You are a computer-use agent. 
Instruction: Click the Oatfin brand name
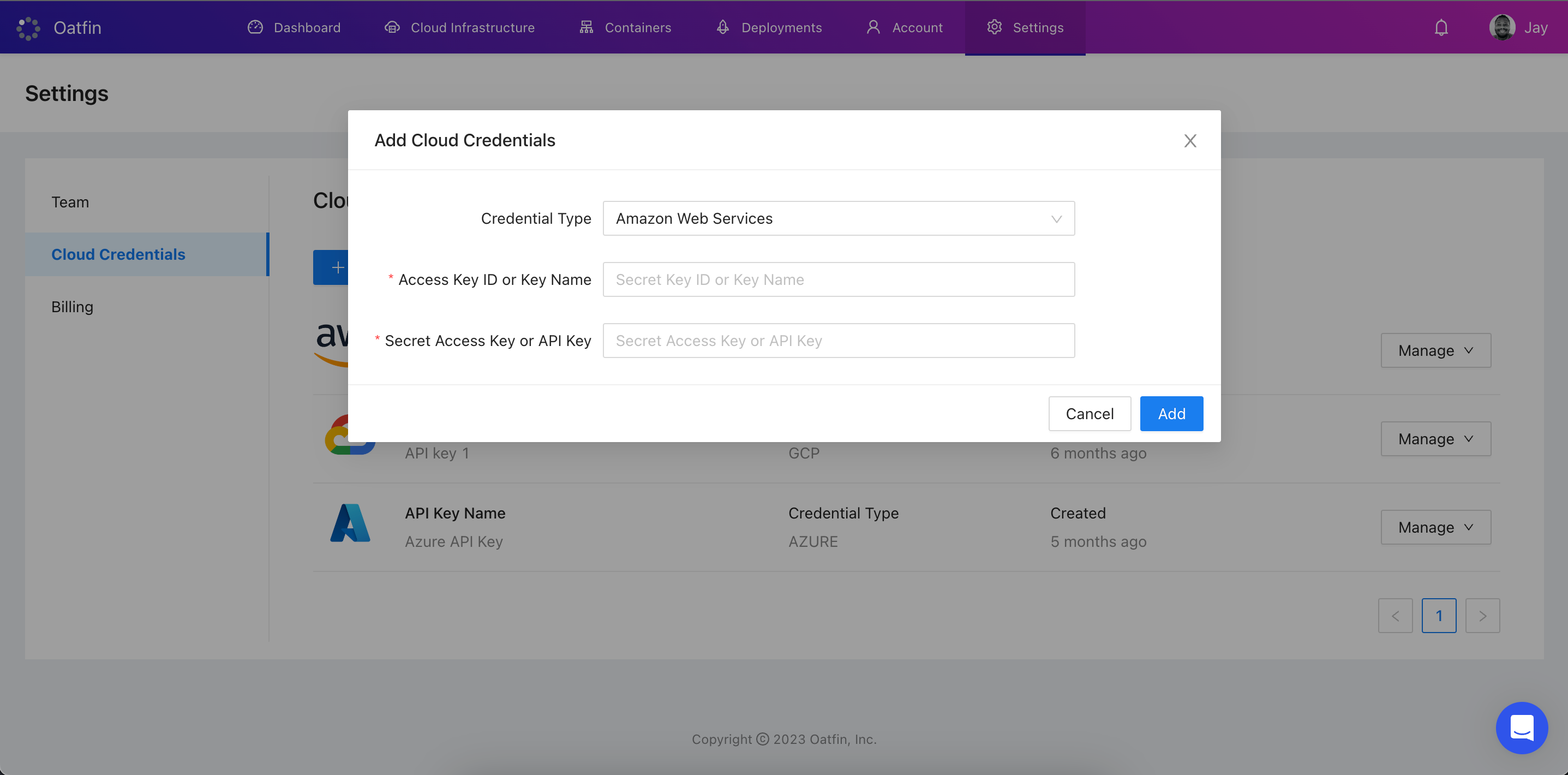(77, 27)
